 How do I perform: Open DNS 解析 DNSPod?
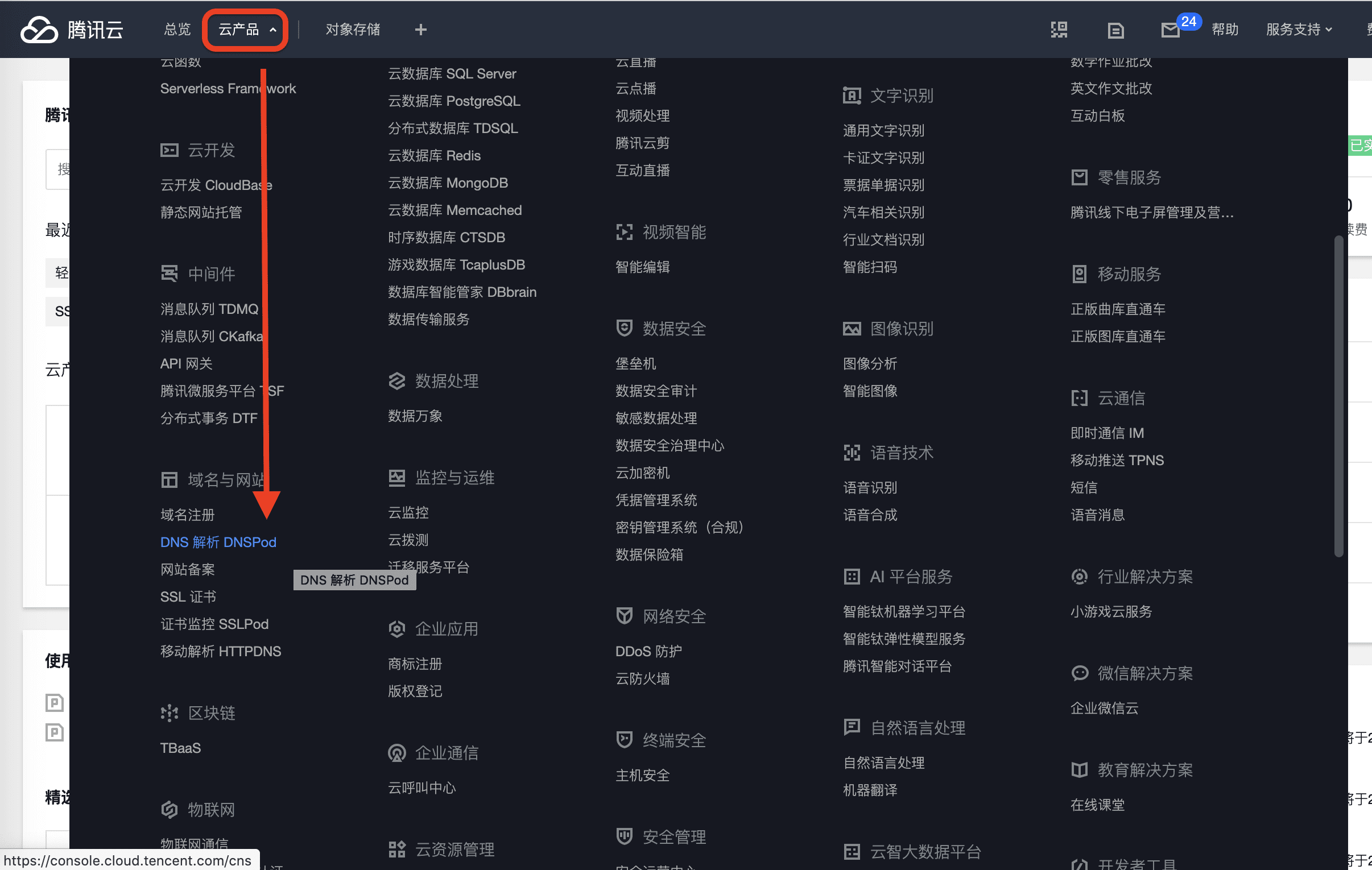218,542
